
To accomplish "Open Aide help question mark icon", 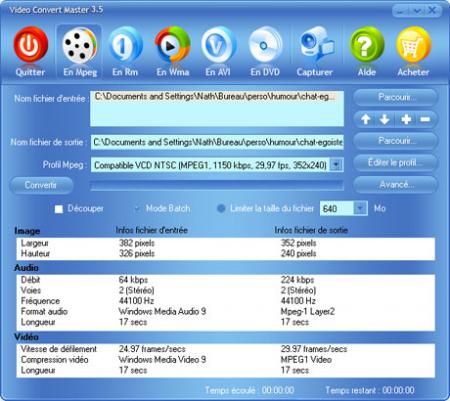I will [367, 45].
